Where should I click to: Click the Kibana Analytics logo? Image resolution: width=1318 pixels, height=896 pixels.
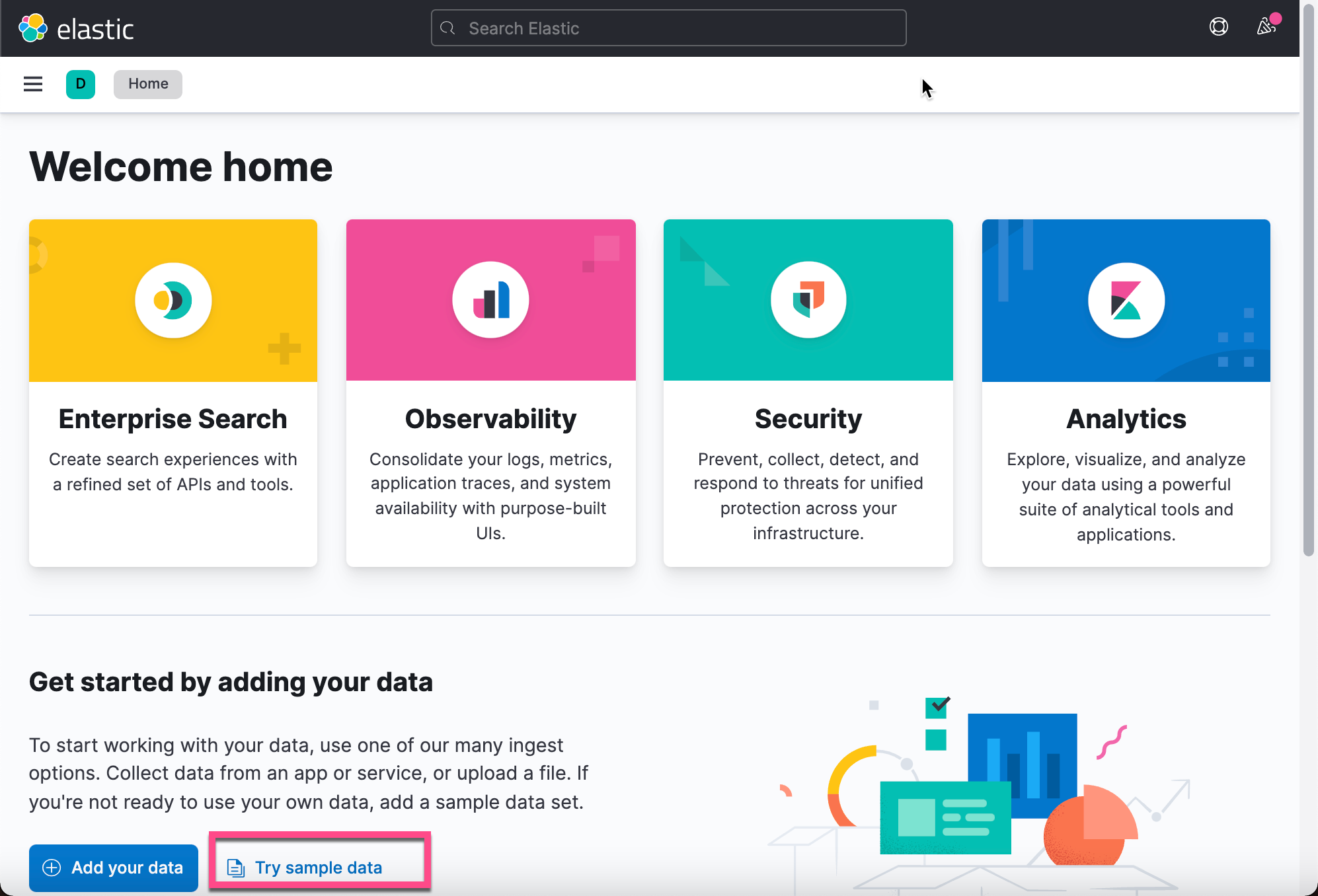(x=1126, y=300)
